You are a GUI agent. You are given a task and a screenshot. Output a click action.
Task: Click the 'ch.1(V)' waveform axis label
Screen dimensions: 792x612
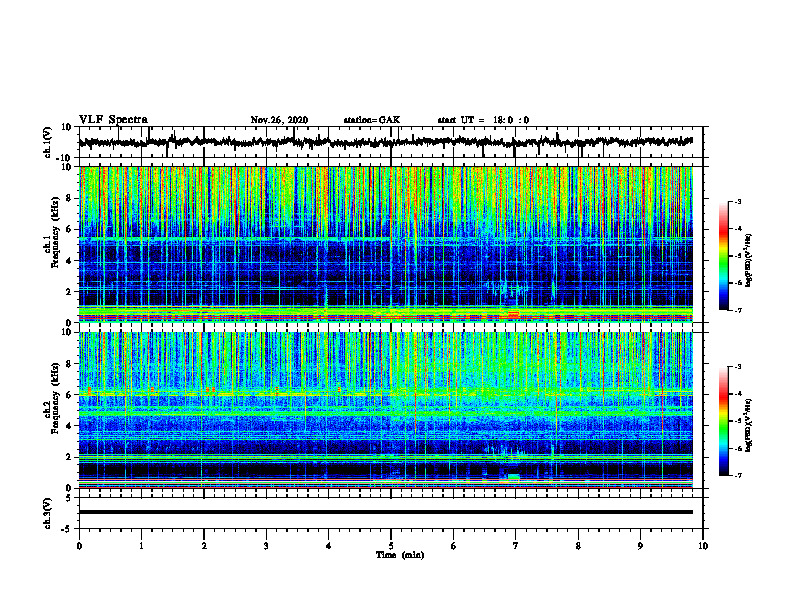click(48, 143)
